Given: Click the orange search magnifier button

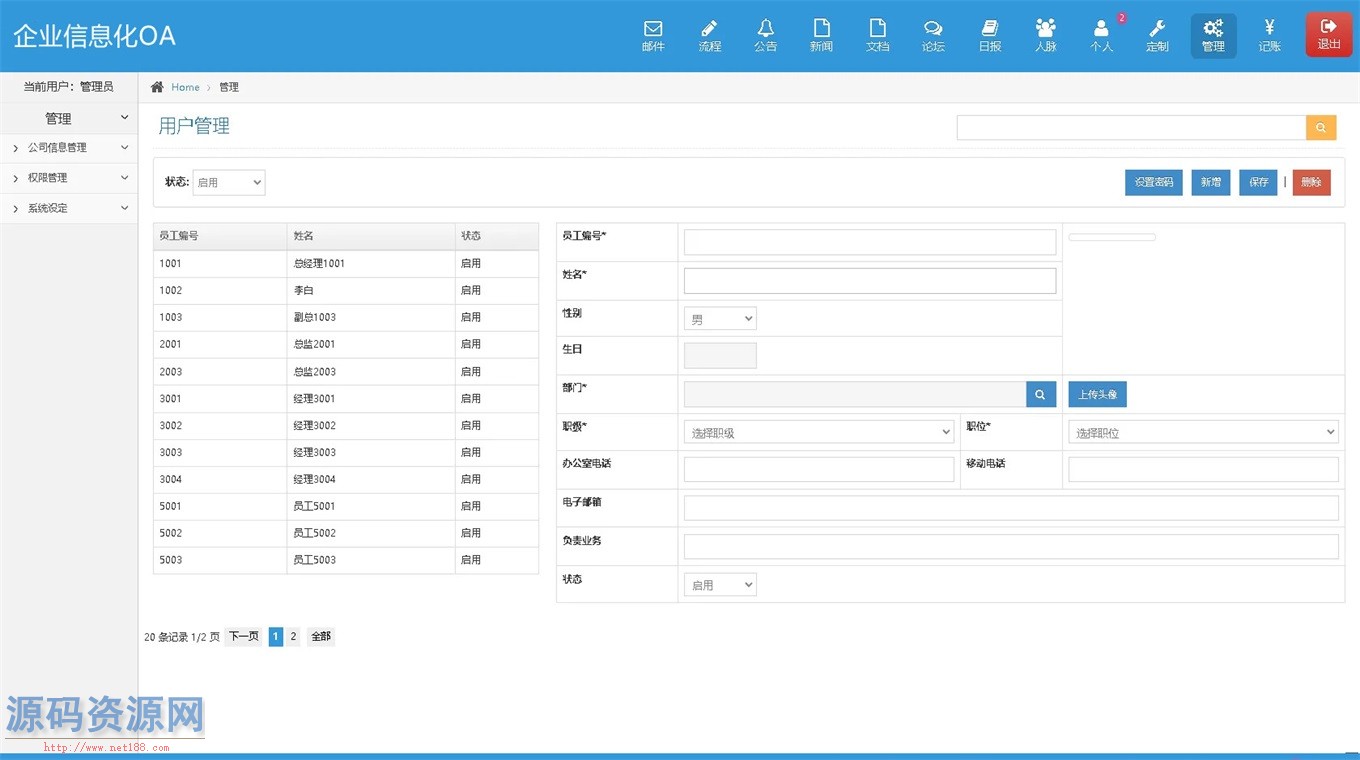Looking at the screenshot, I should point(1320,128).
